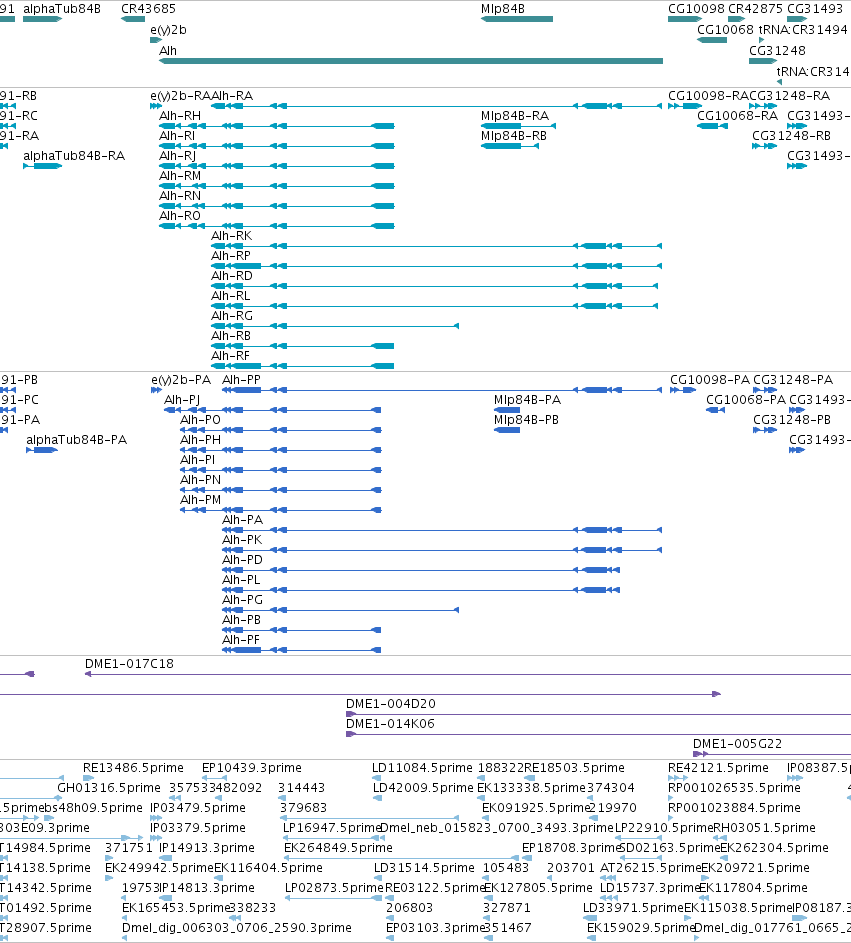Click the LP02873.5prime EST label
This screenshot has width=851, height=943.
point(334,888)
